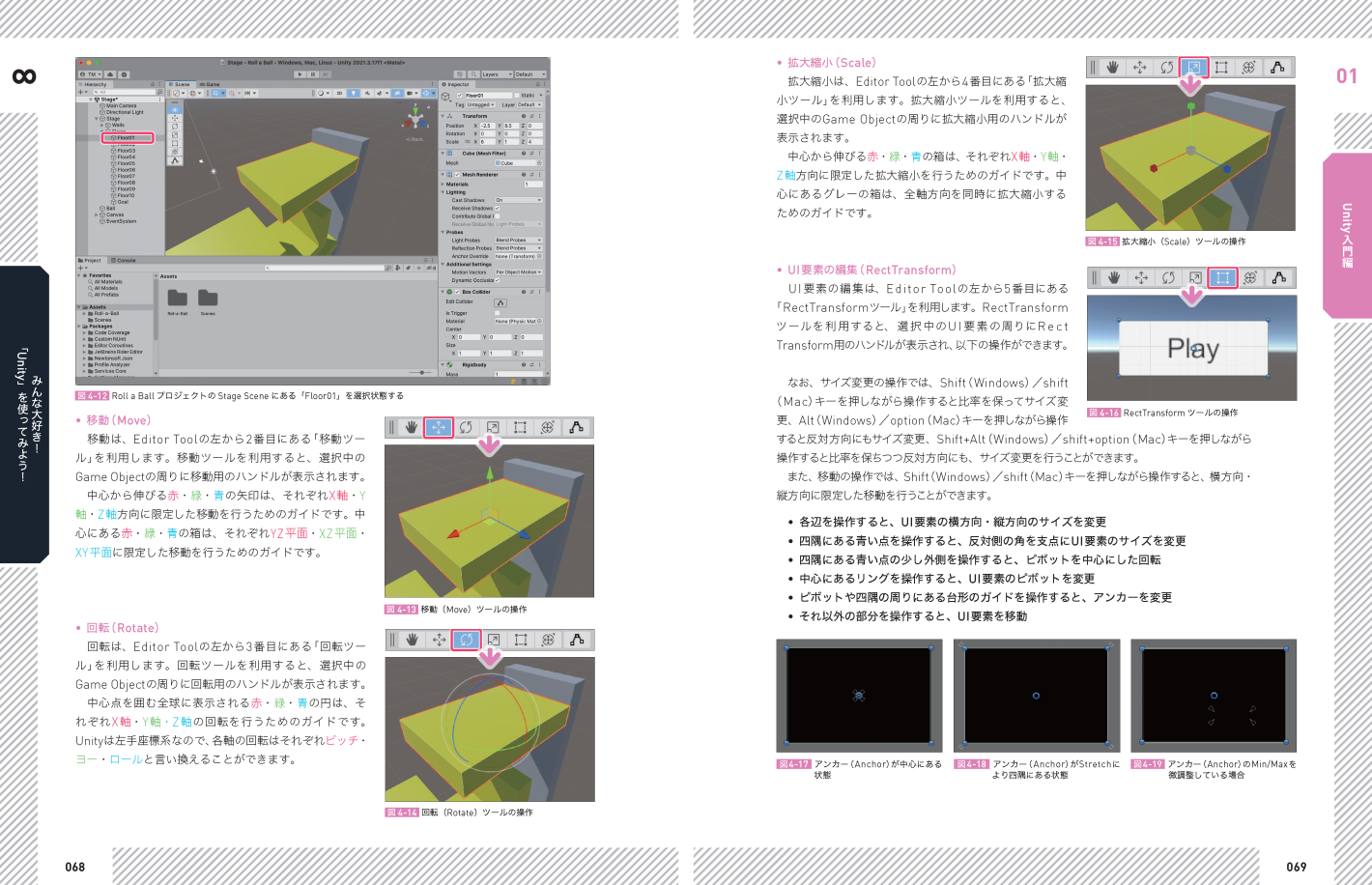This screenshot has height=885, width=1372.
Task: Click the Hierarchy add (+) button
Action: point(81,92)
